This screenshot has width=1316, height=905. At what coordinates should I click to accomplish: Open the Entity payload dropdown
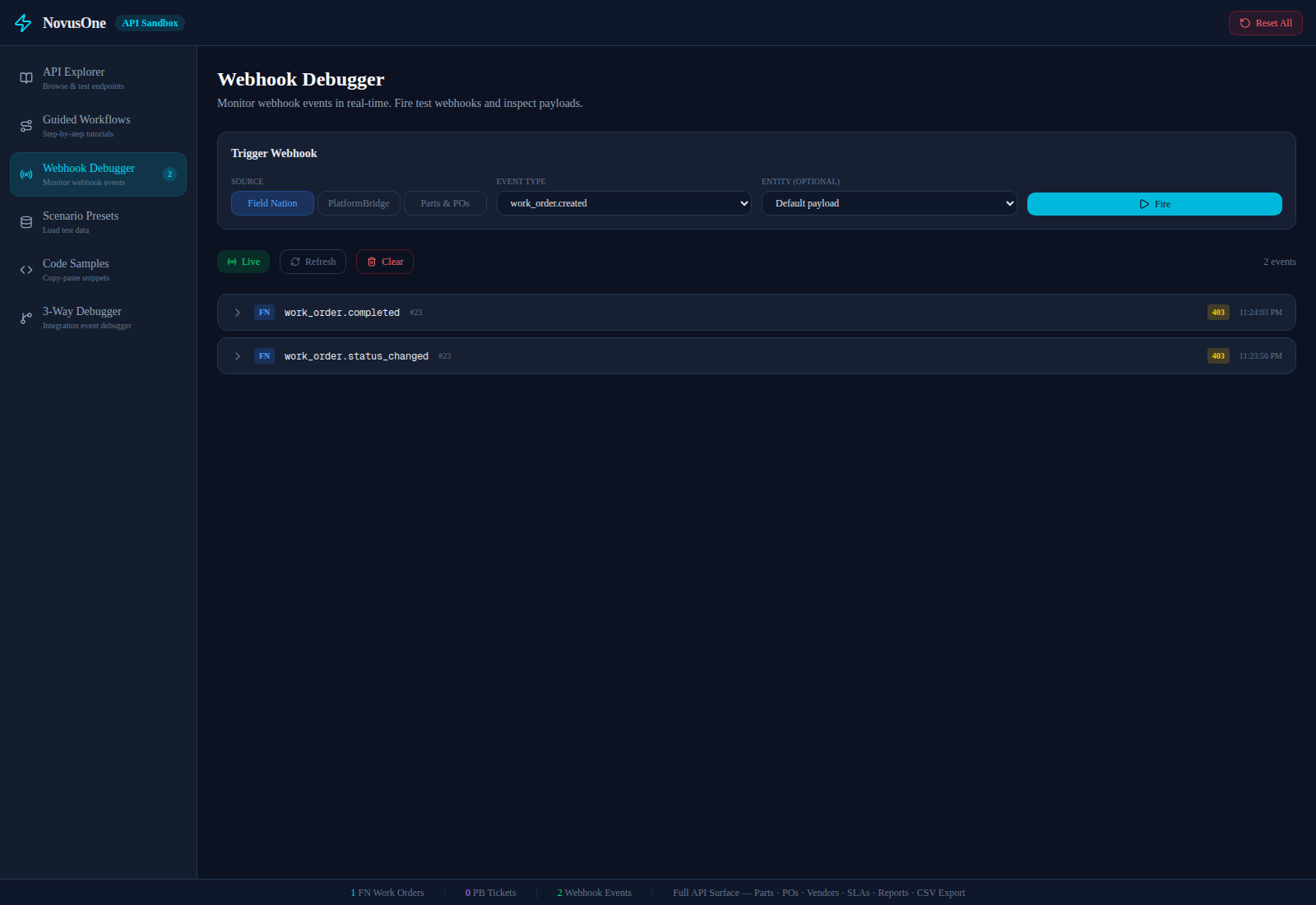[x=889, y=203]
